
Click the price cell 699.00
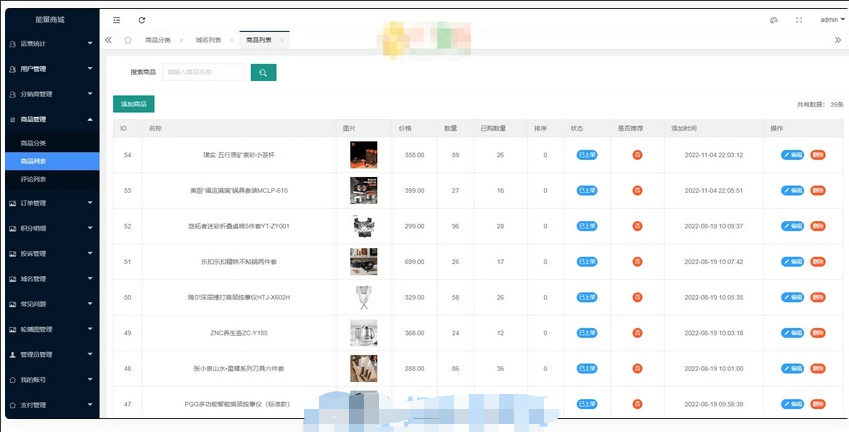point(415,262)
